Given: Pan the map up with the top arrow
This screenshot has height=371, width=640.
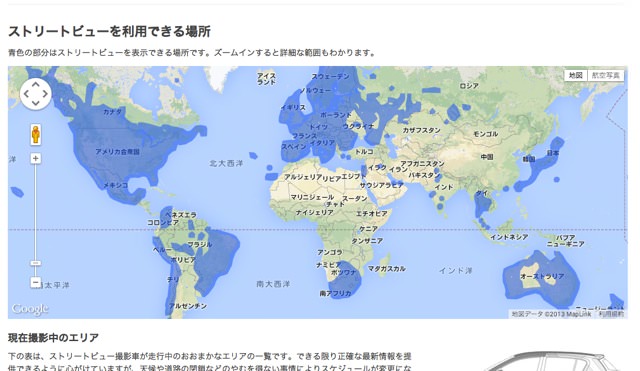Looking at the screenshot, I should point(36,84).
